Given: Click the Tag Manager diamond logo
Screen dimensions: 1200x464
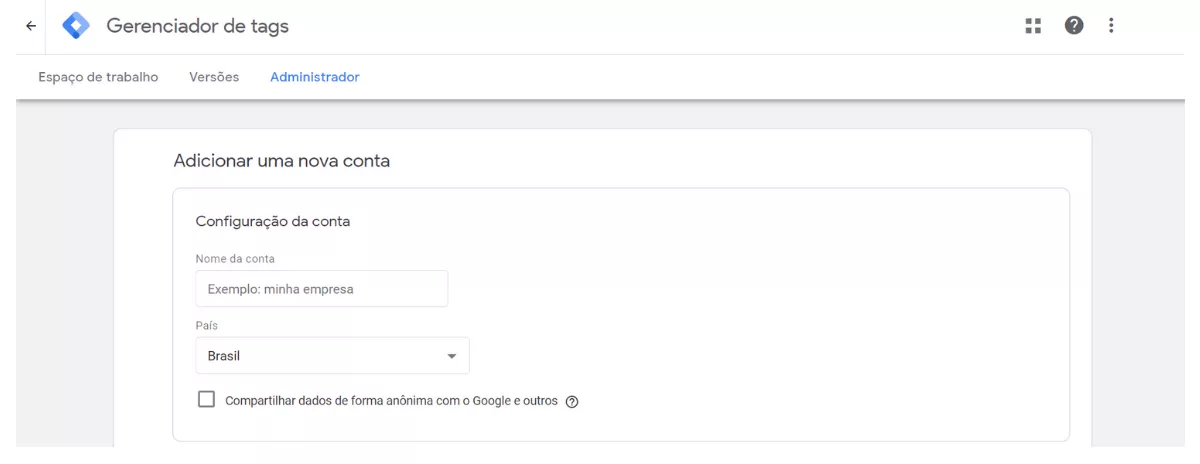Looking at the screenshot, I should pos(76,26).
